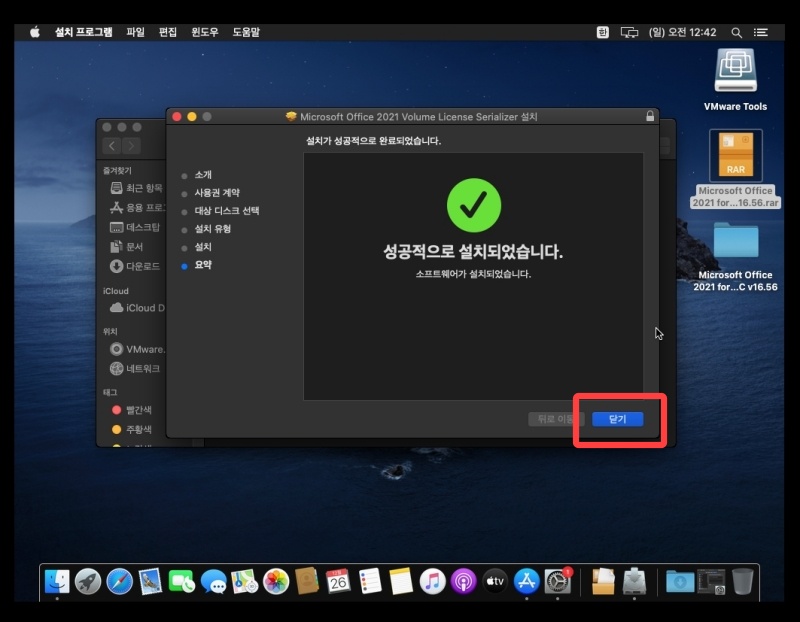Open Notes from the Dock
Image resolution: width=800 pixels, height=622 pixels.
[401, 581]
